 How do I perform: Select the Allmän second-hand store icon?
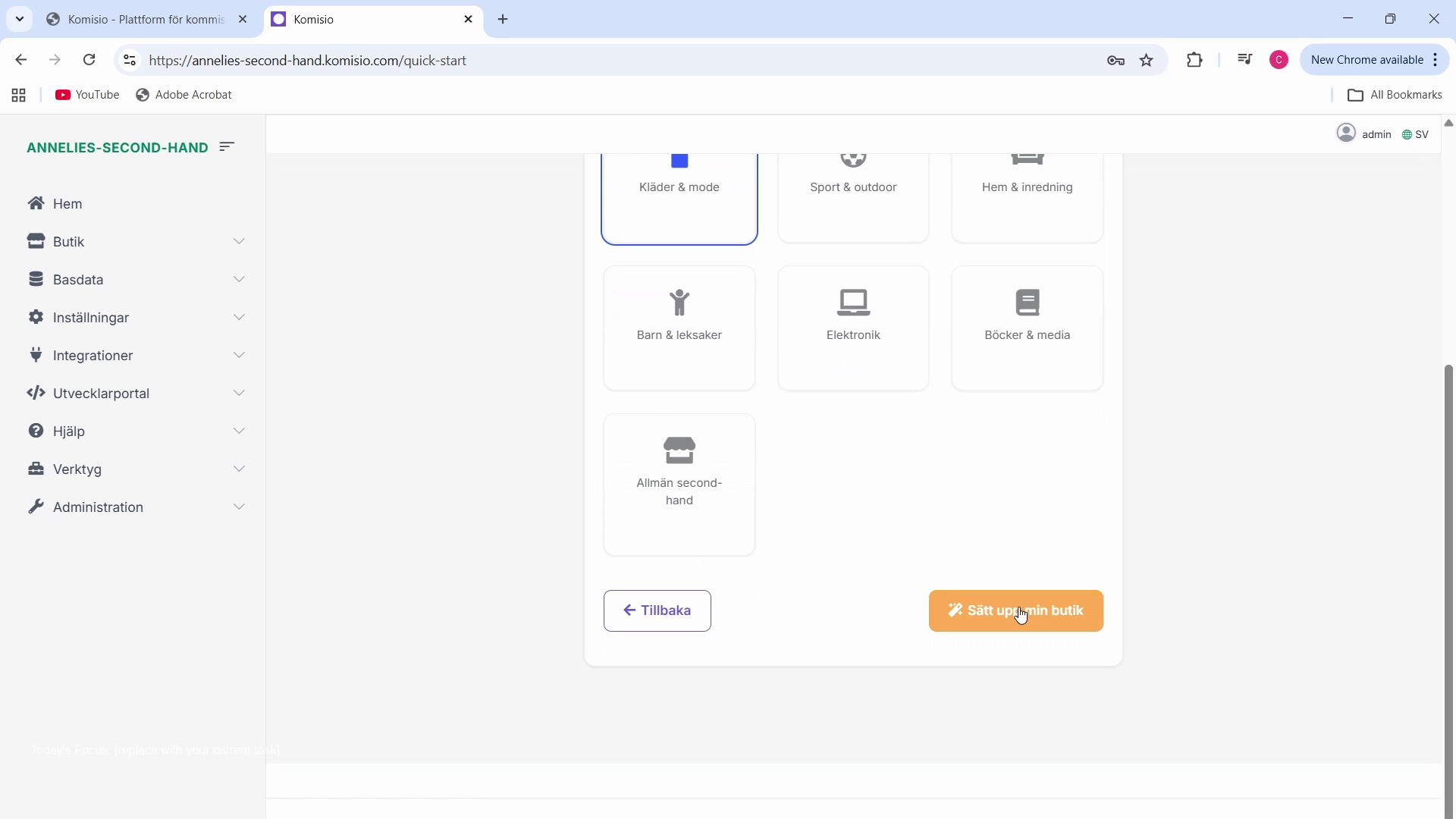[x=679, y=450]
